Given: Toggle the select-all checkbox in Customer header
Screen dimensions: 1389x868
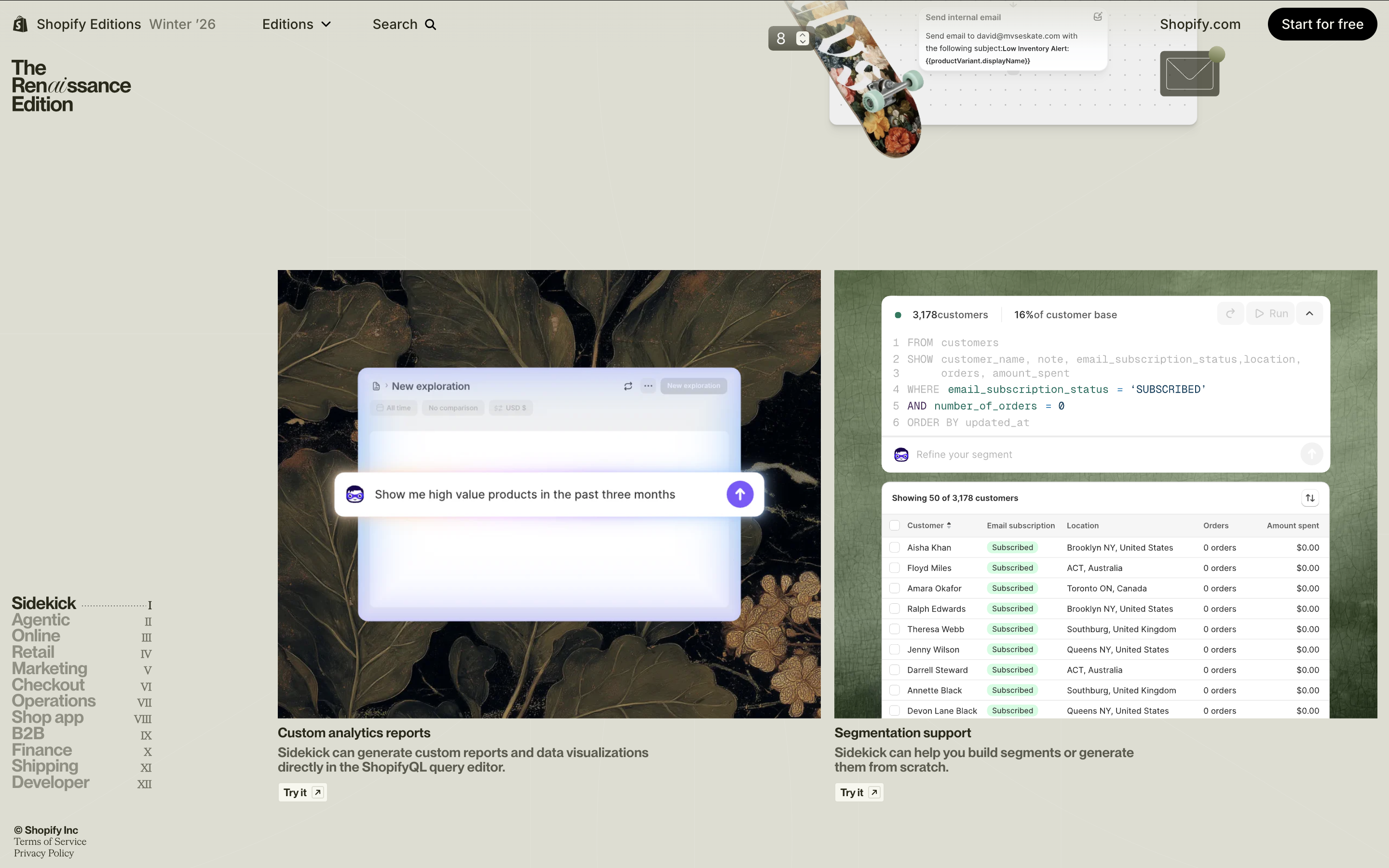Looking at the screenshot, I should tap(894, 525).
